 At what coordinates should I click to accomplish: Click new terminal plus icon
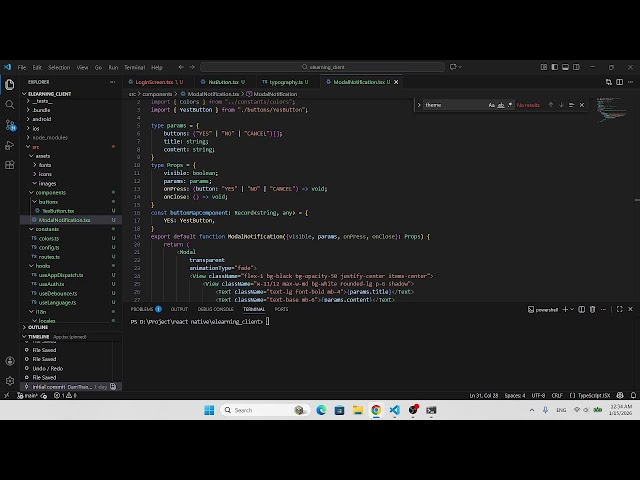click(x=565, y=309)
